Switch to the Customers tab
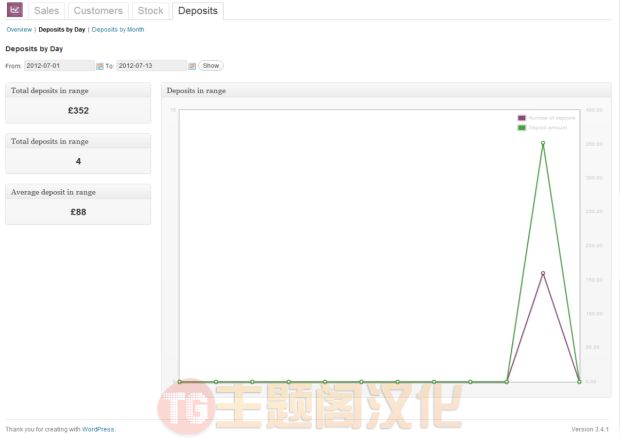This screenshot has width=620, height=438. tap(98, 11)
